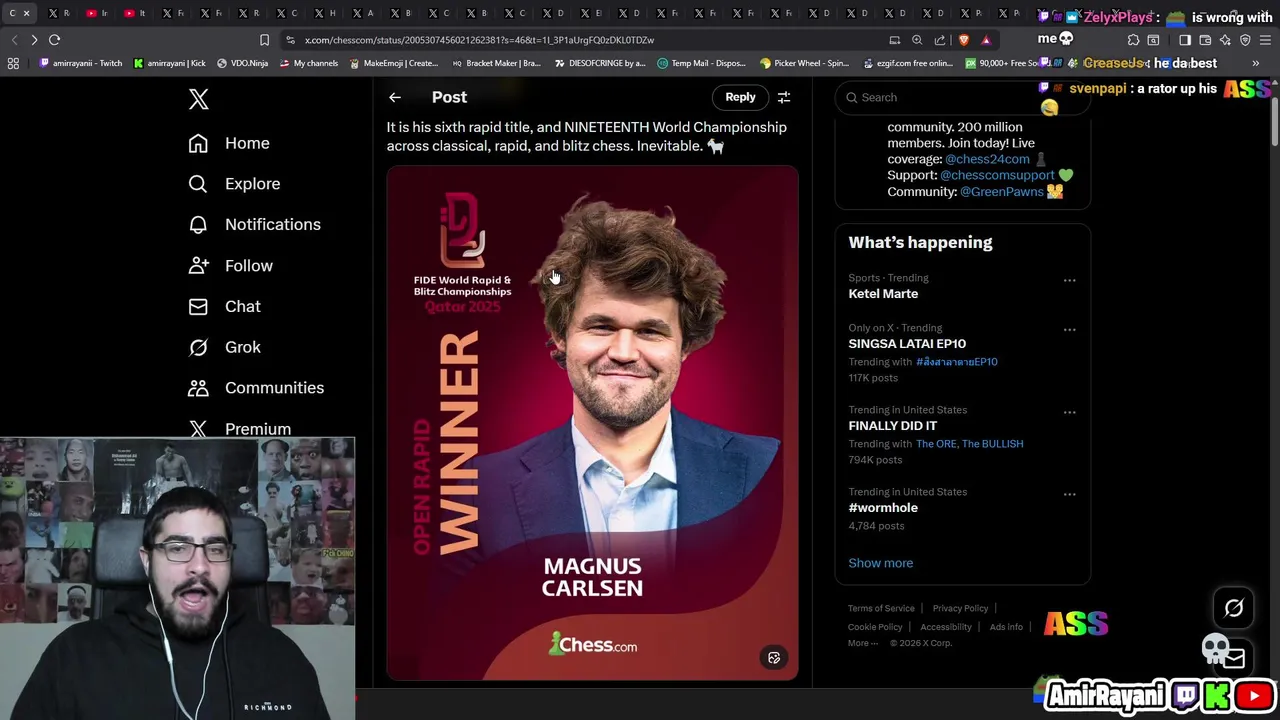Image resolution: width=1280 pixels, height=720 pixels.
Task: Open Notifications bell icon
Action: (x=198, y=225)
